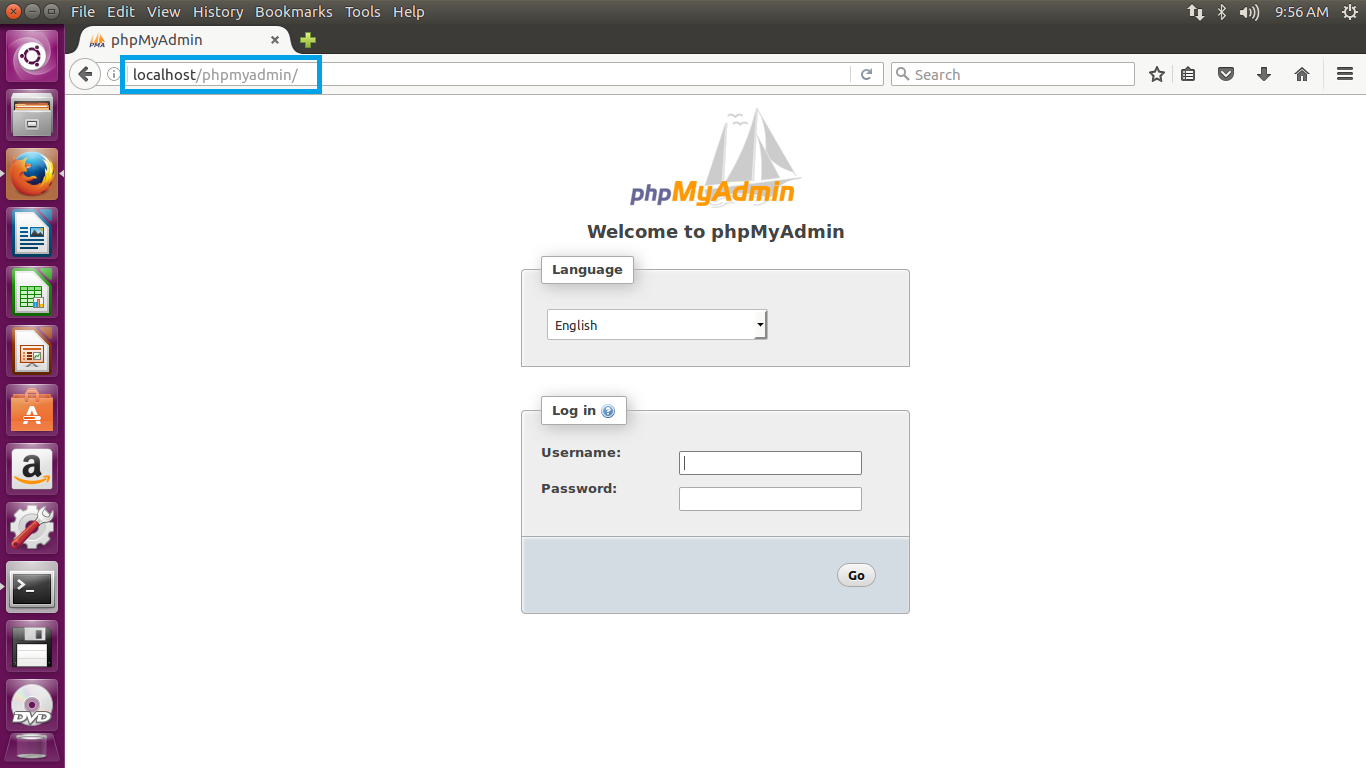Expand the English language dropdown

click(x=657, y=325)
